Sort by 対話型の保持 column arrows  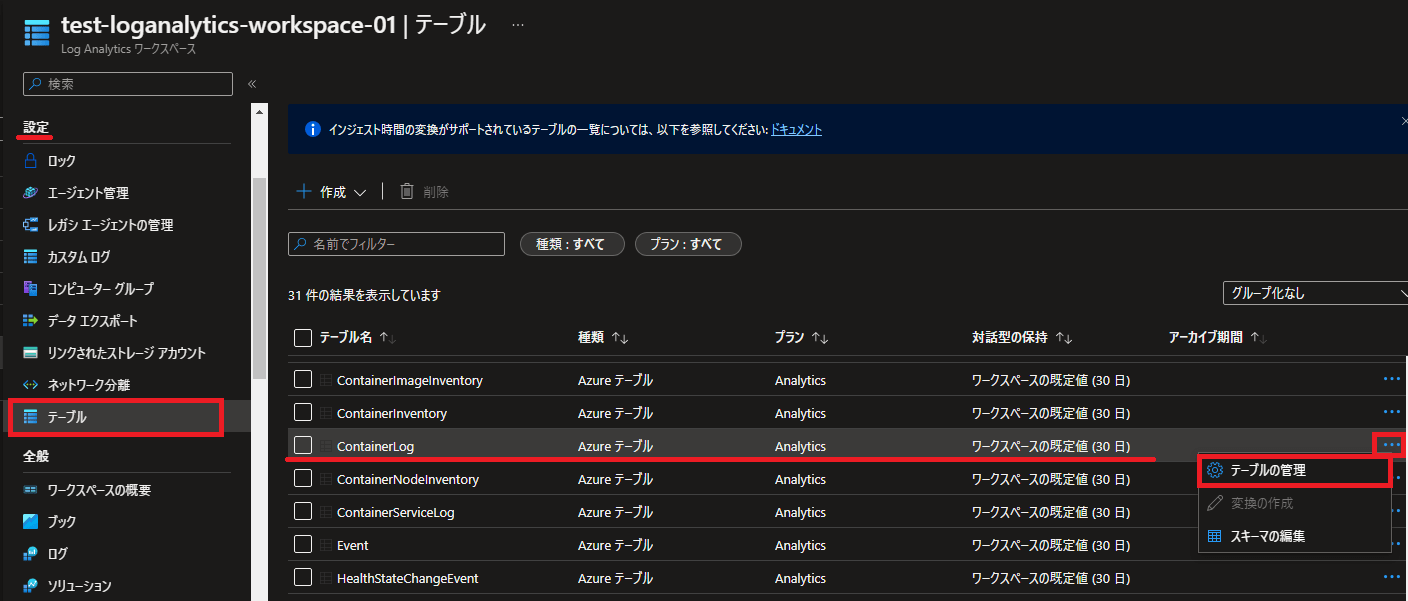click(x=1064, y=338)
